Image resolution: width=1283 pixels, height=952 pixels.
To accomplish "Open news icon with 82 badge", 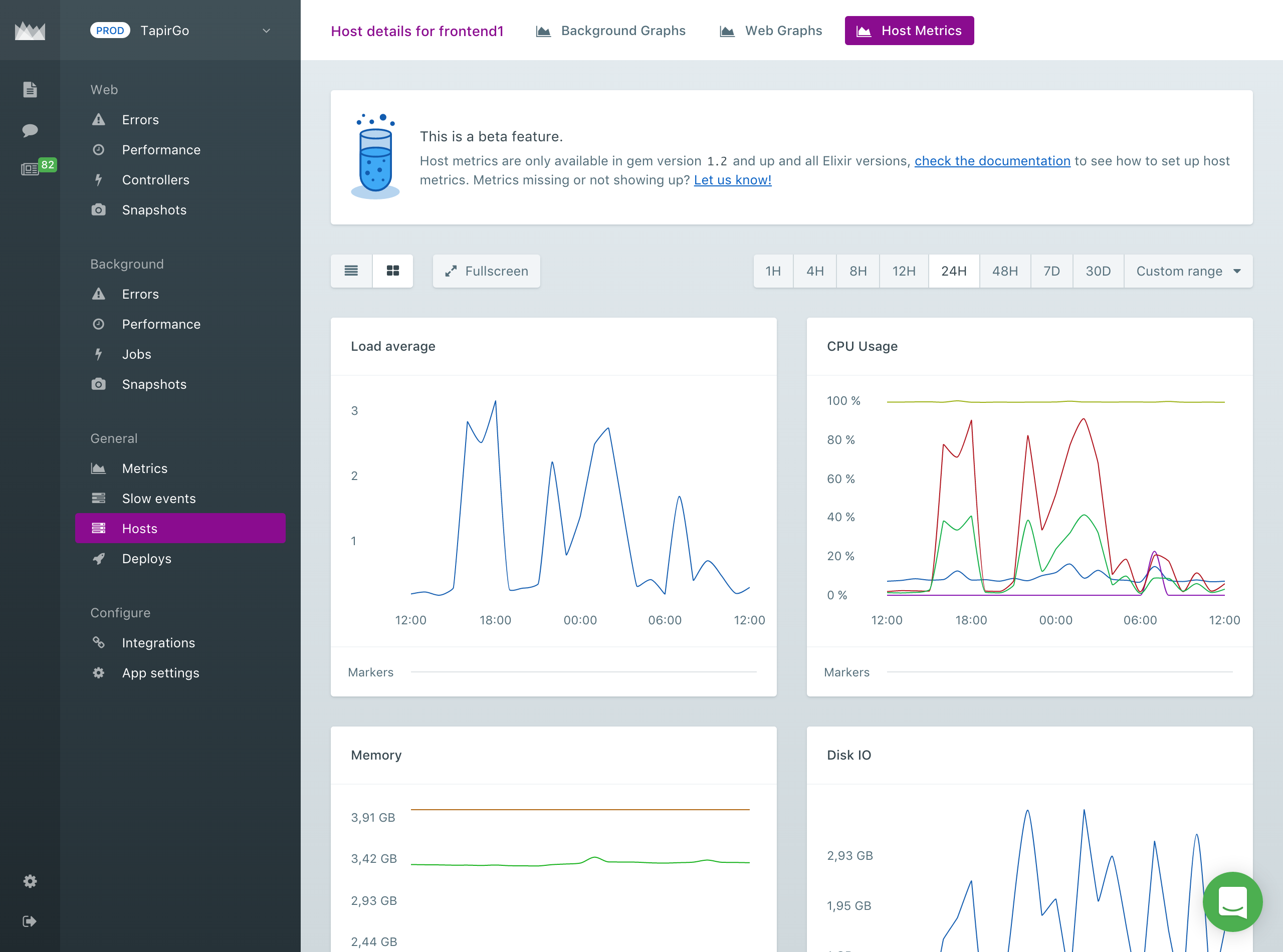I will [x=30, y=169].
